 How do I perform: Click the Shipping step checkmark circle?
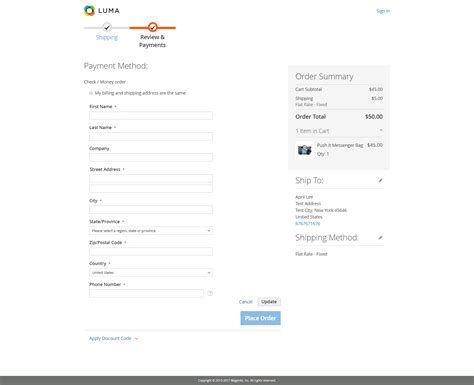tap(107, 27)
